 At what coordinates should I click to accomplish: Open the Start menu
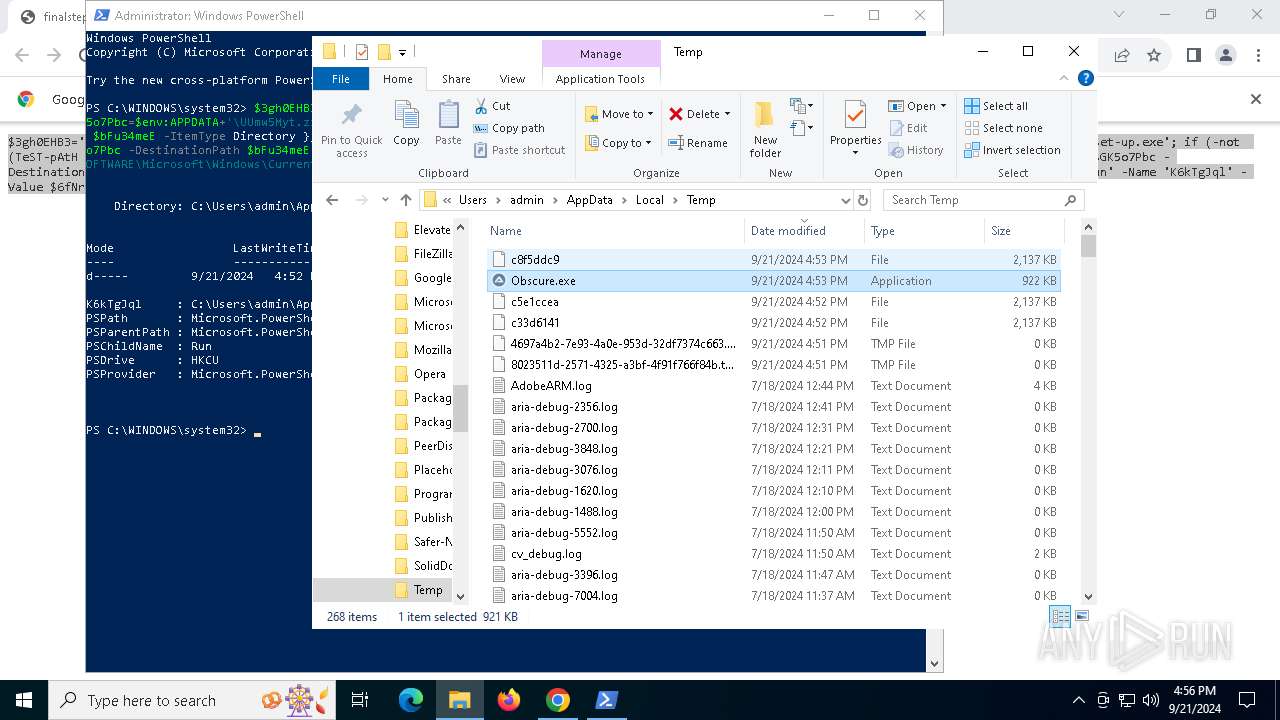click(x=23, y=700)
